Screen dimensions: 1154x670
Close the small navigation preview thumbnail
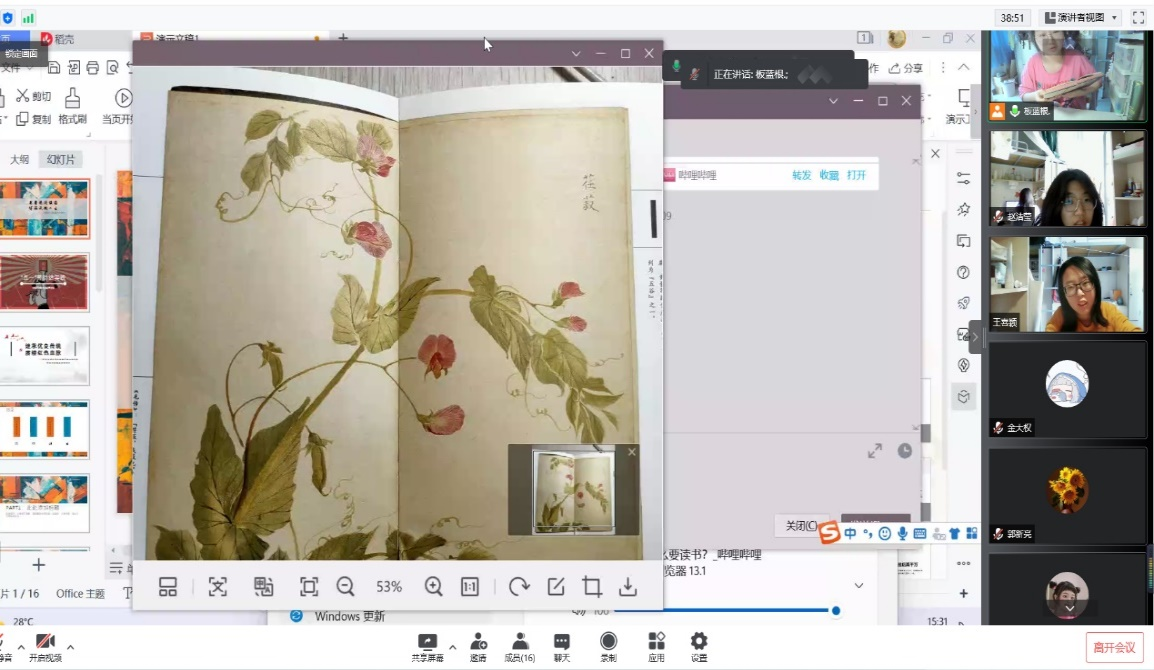(x=631, y=452)
